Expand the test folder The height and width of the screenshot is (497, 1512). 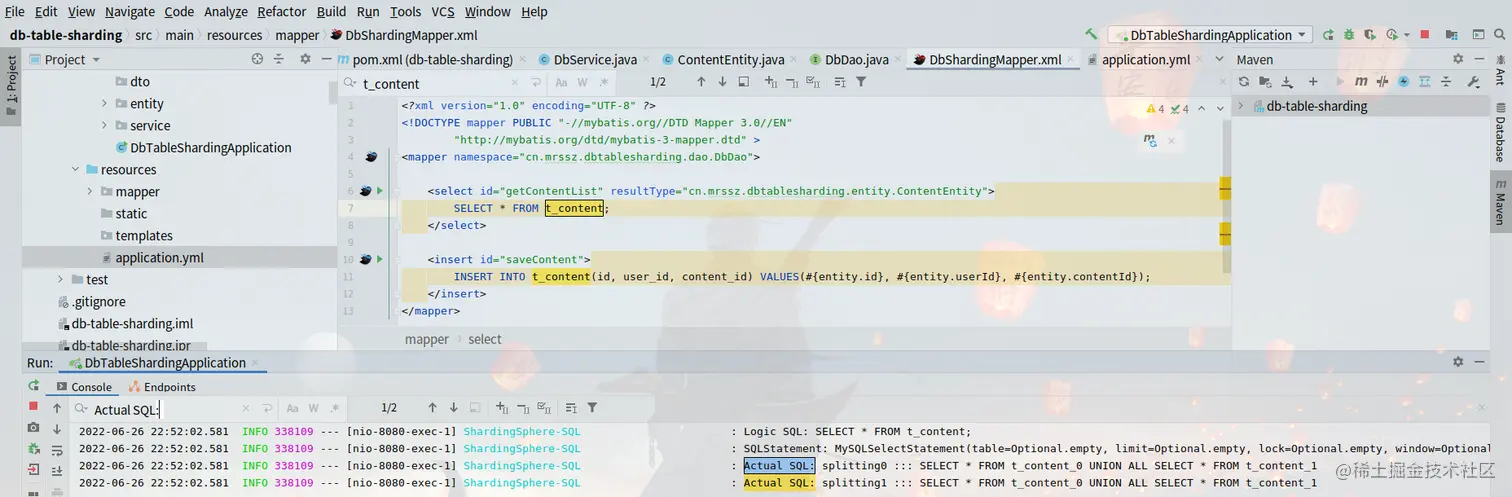tap(61, 279)
